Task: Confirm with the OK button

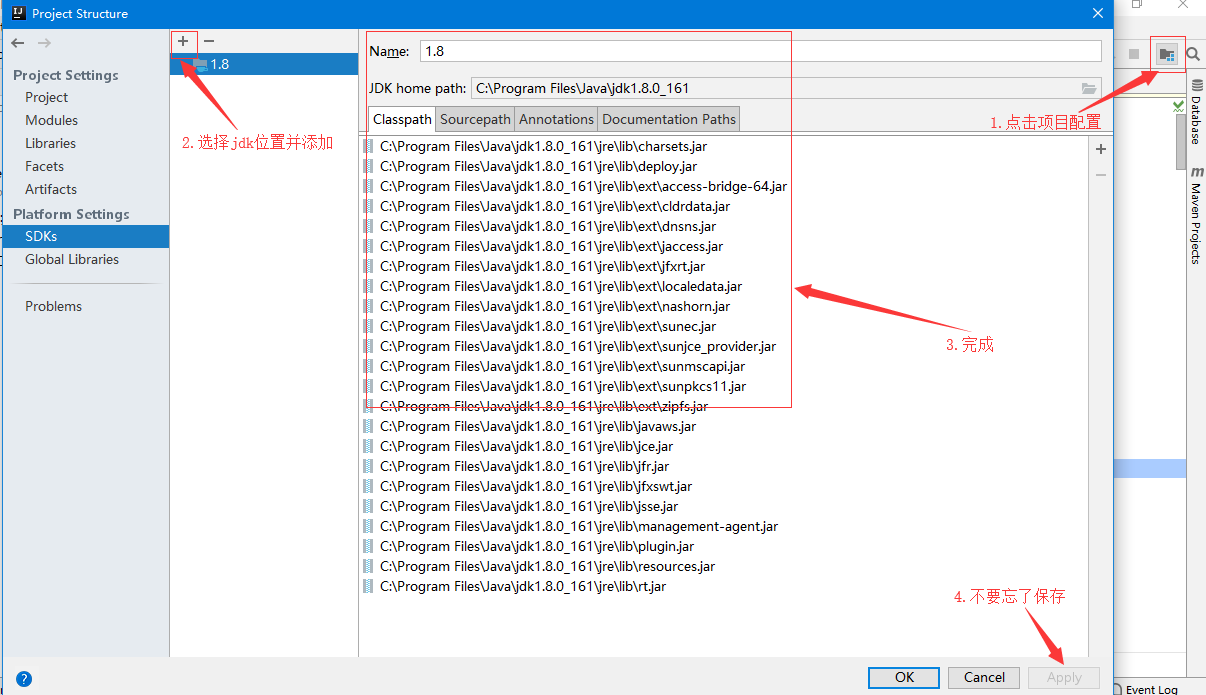Action: pyautogui.click(x=905, y=677)
